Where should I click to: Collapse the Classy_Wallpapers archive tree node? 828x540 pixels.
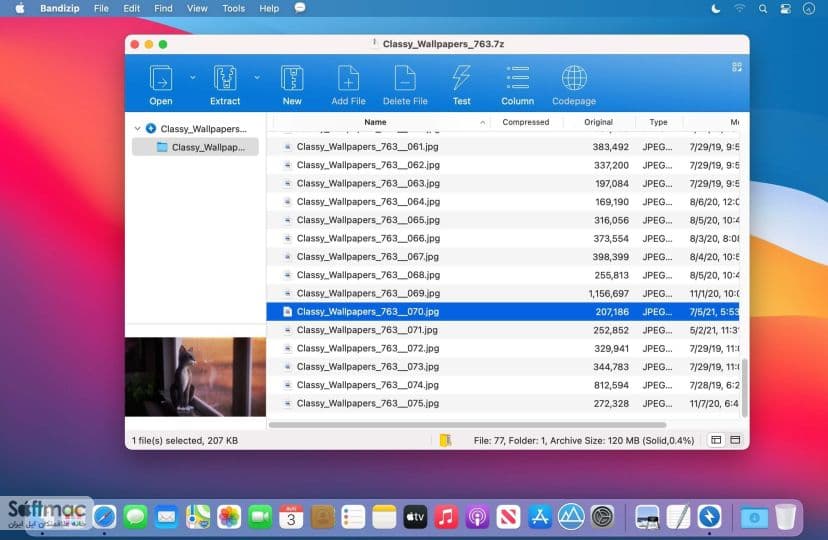point(137,128)
